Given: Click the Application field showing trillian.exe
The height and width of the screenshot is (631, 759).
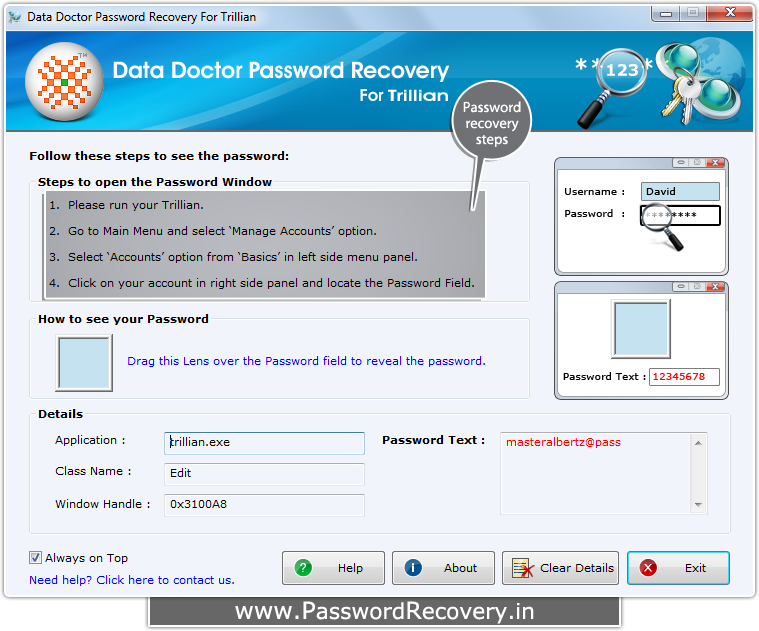Looking at the screenshot, I should point(264,443).
